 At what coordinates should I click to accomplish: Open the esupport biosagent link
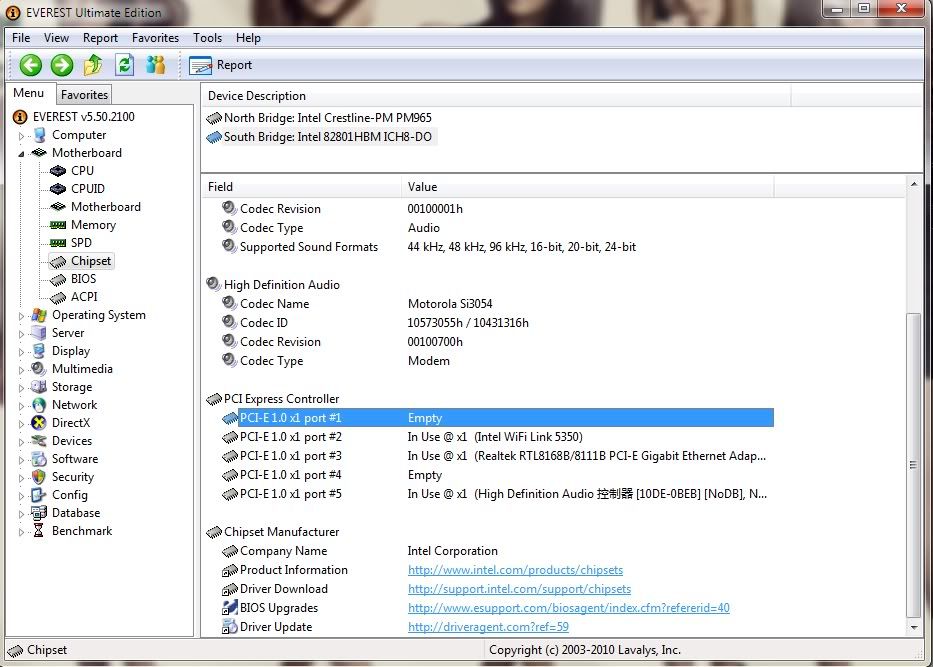[x=569, y=608]
